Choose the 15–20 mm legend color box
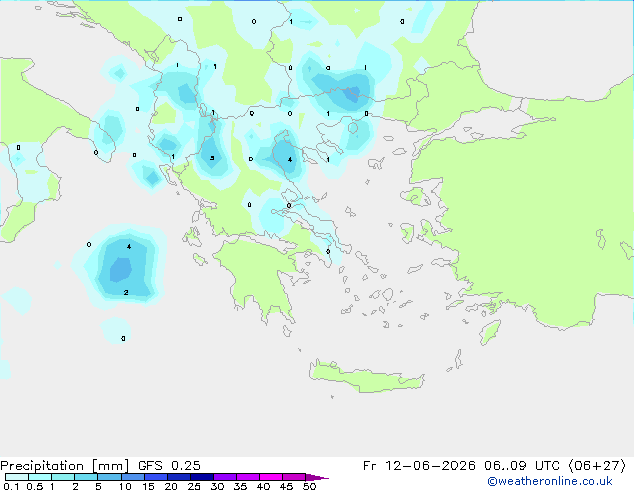634x490 pixels. tap(155, 477)
